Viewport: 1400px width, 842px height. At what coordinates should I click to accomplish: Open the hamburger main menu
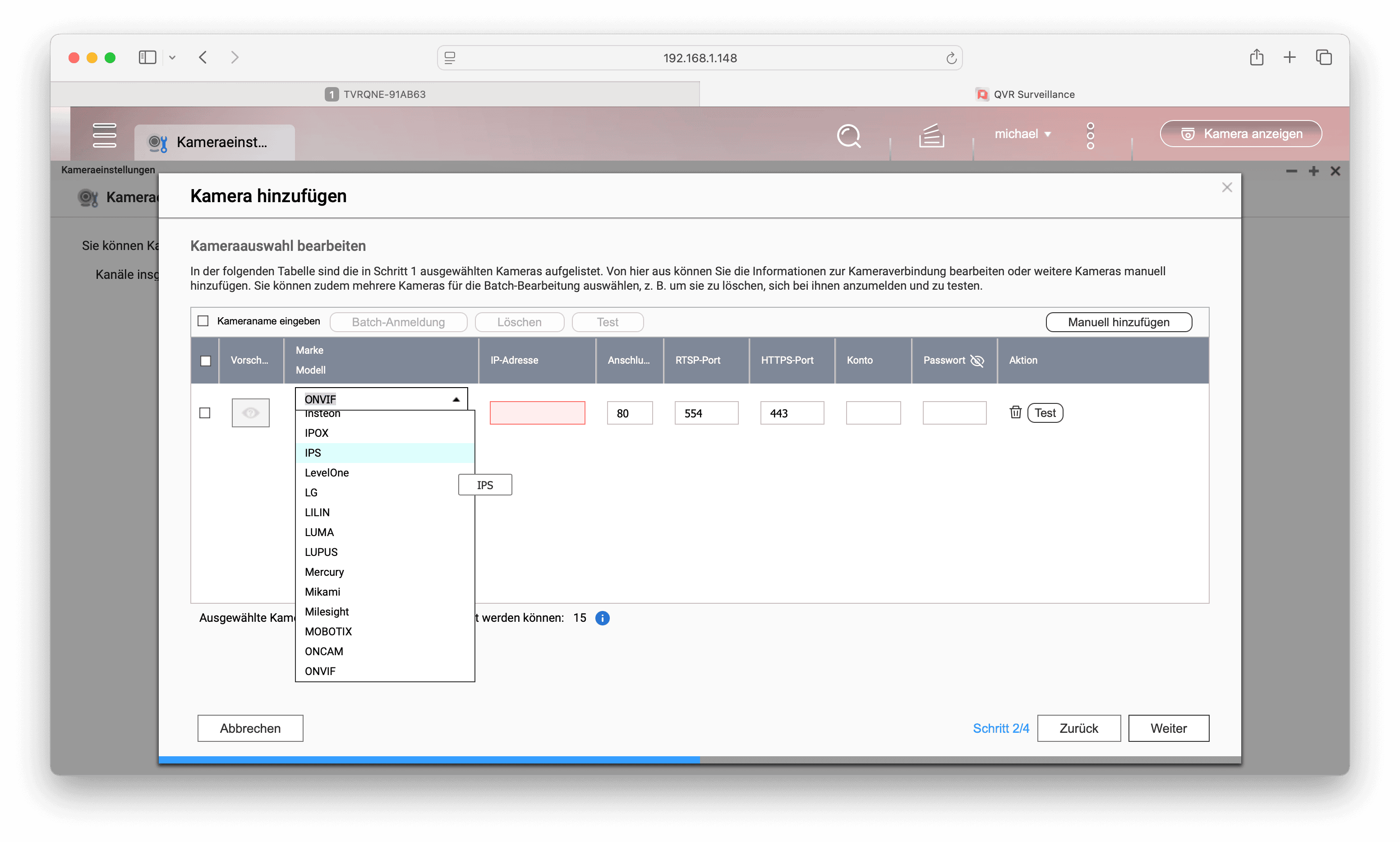[x=104, y=135]
